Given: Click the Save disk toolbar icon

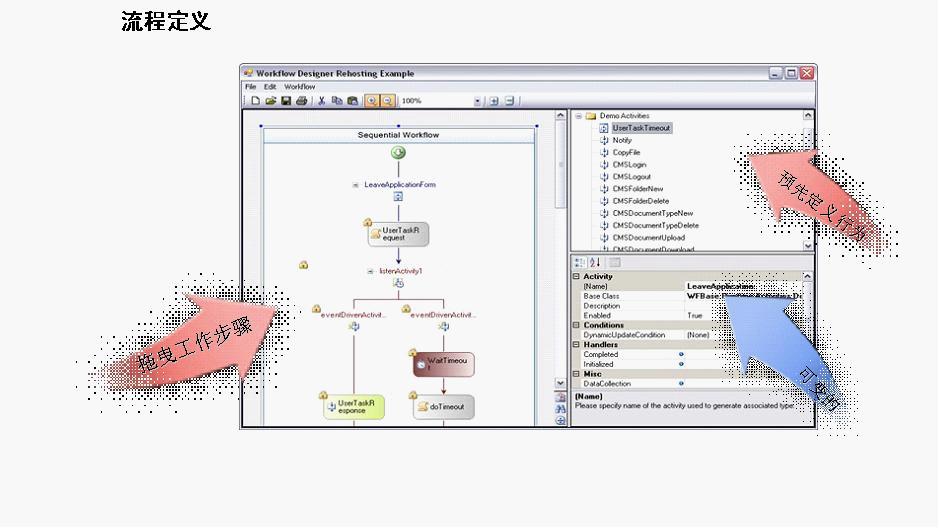Looking at the screenshot, I should click(x=286, y=101).
